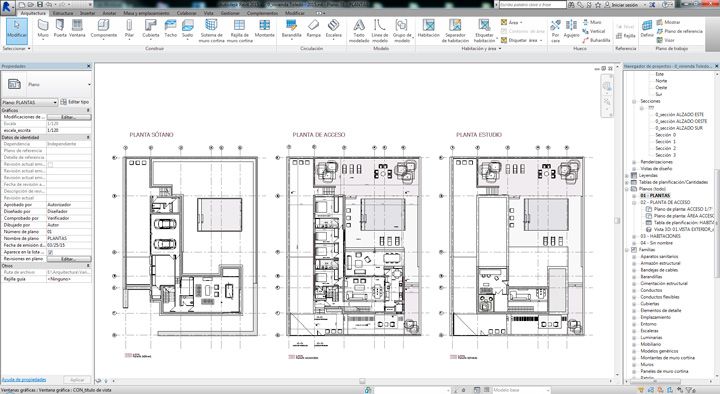Open the Plano PLANTAS instance dropdown
The height and width of the screenshot is (394, 720).
tap(29, 102)
